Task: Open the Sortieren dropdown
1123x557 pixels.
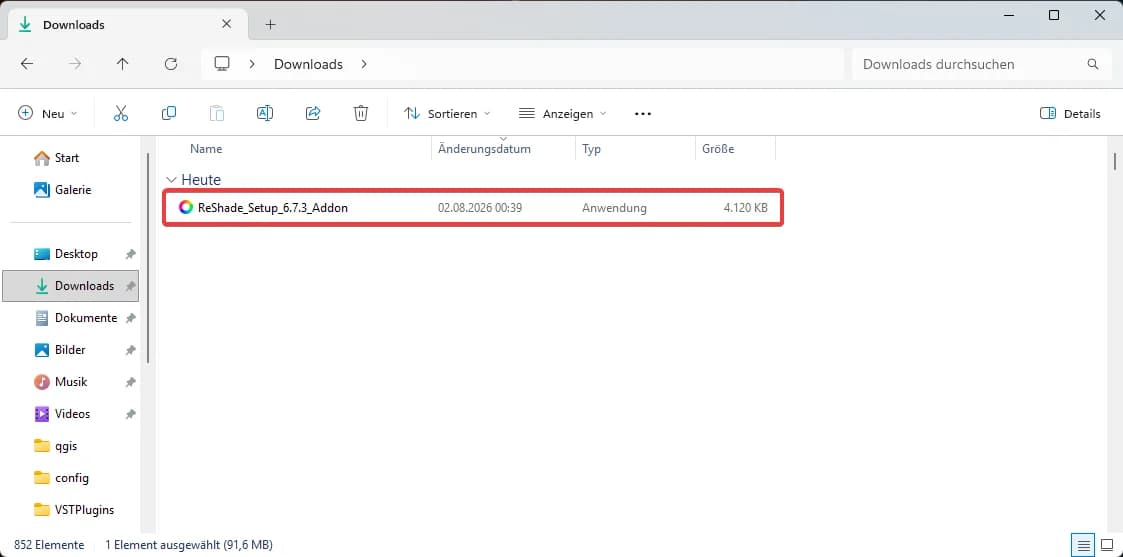Action: coord(448,113)
